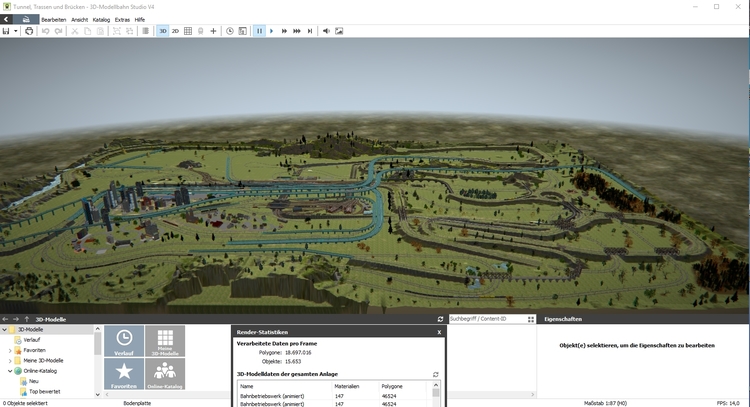This screenshot has width=750, height=407.
Task: Close the Render-Statistiken dialog
Action: 439,332
